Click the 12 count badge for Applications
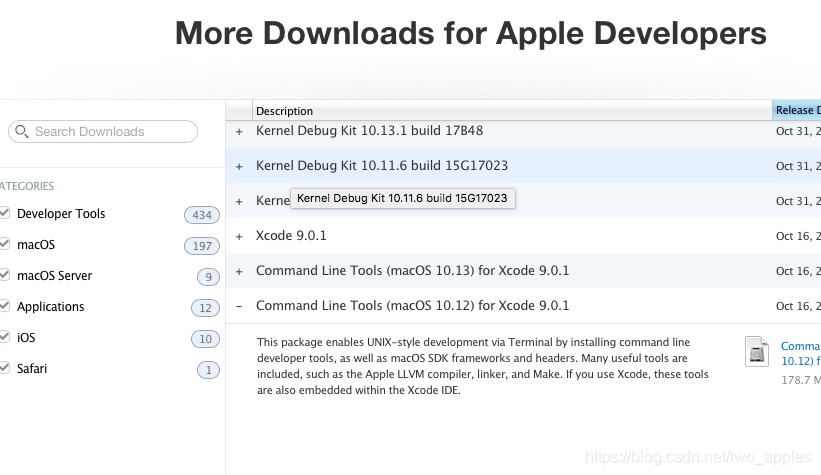The height and width of the screenshot is (475, 821). 205,308
